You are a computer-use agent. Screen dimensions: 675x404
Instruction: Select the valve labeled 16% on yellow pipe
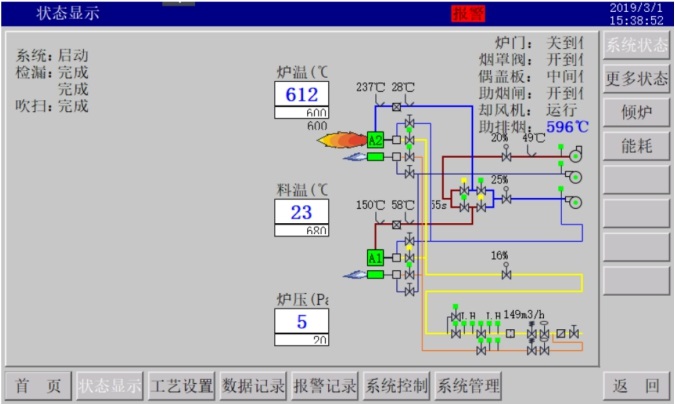[x=506, y=273]
